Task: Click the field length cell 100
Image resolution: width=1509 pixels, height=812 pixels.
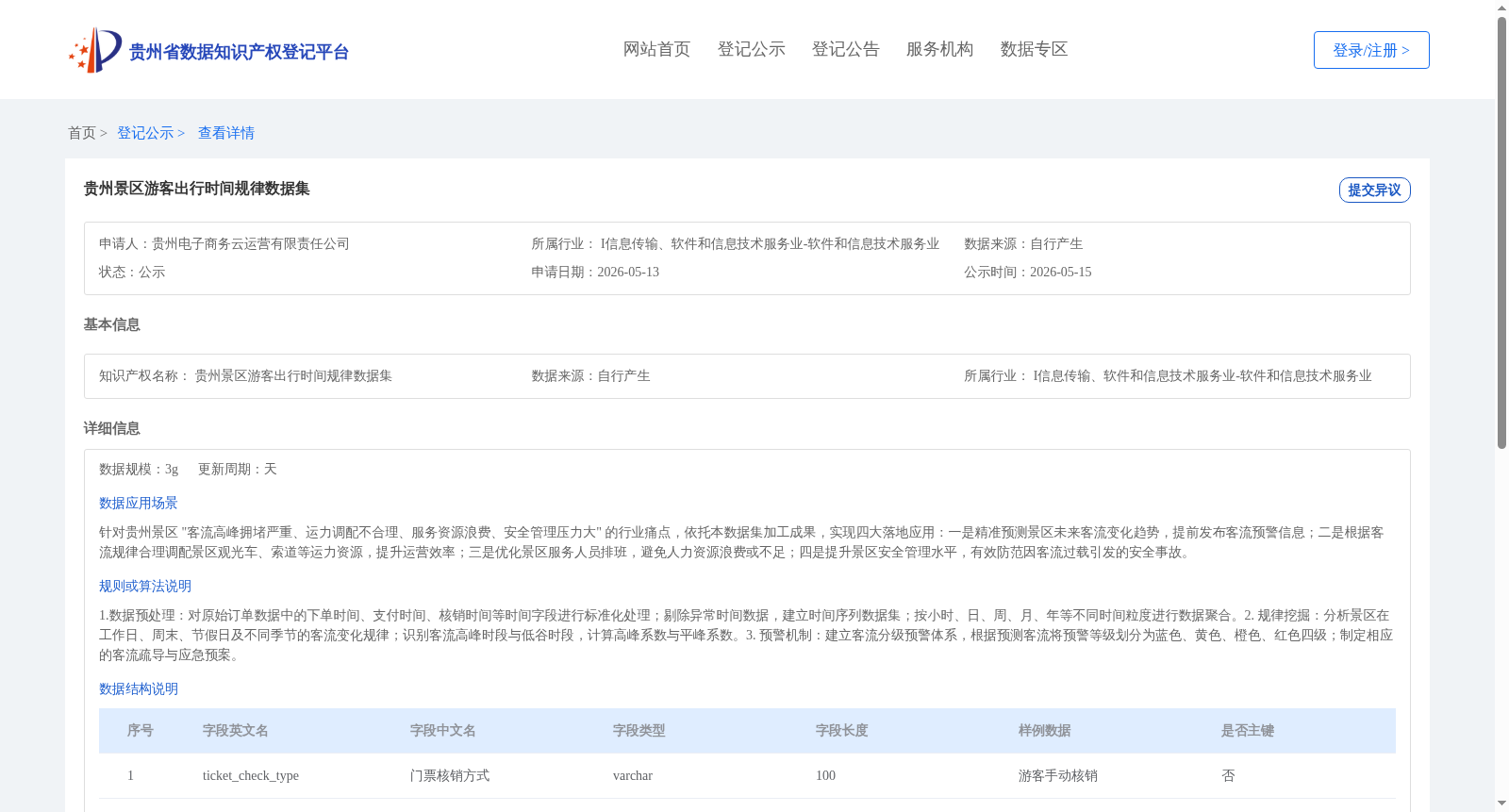Action: click(x=826, y=775)
